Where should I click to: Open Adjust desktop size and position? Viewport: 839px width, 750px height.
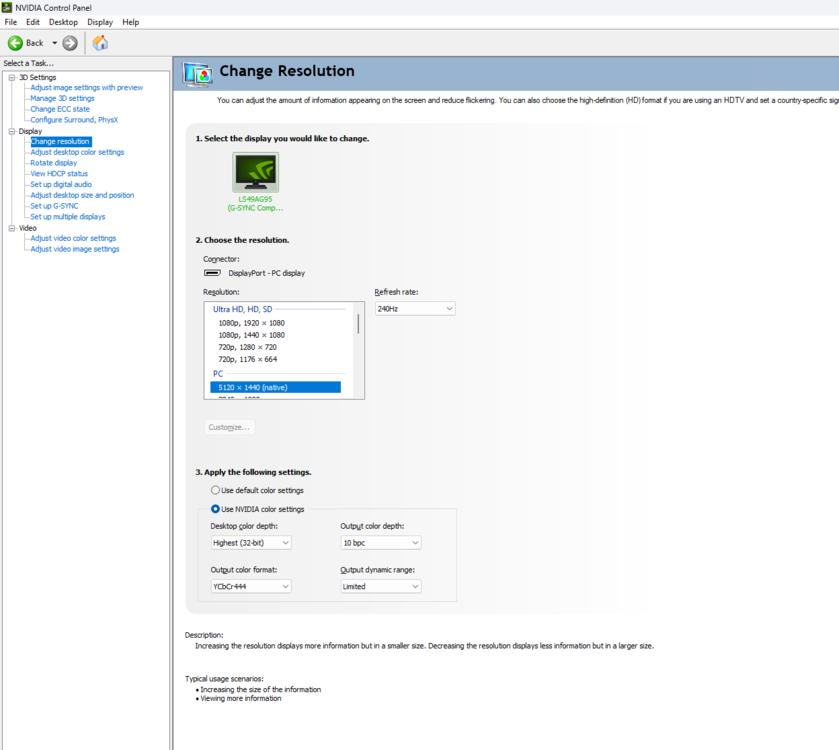pos(82,195)
